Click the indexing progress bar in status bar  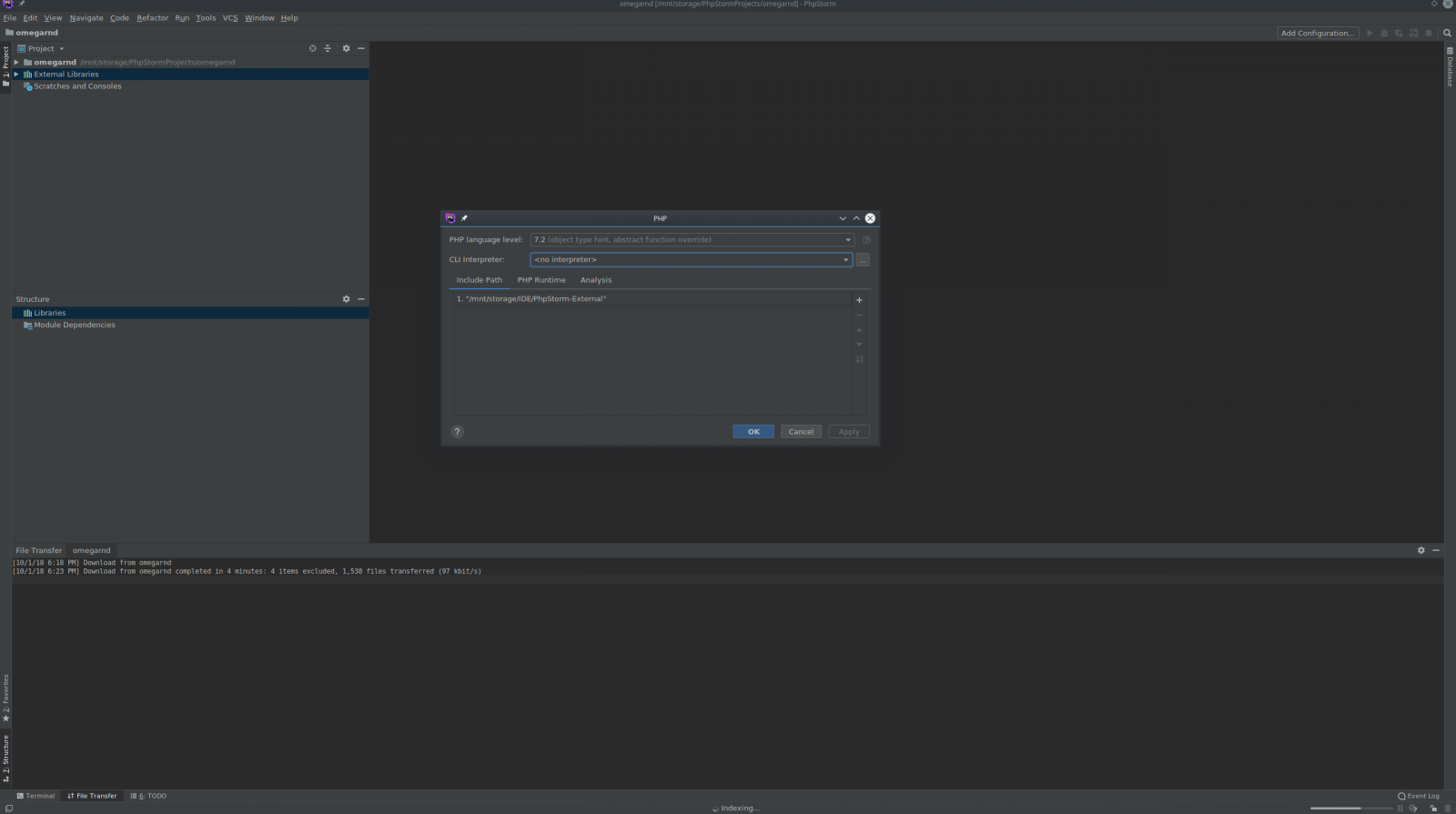1351,808
